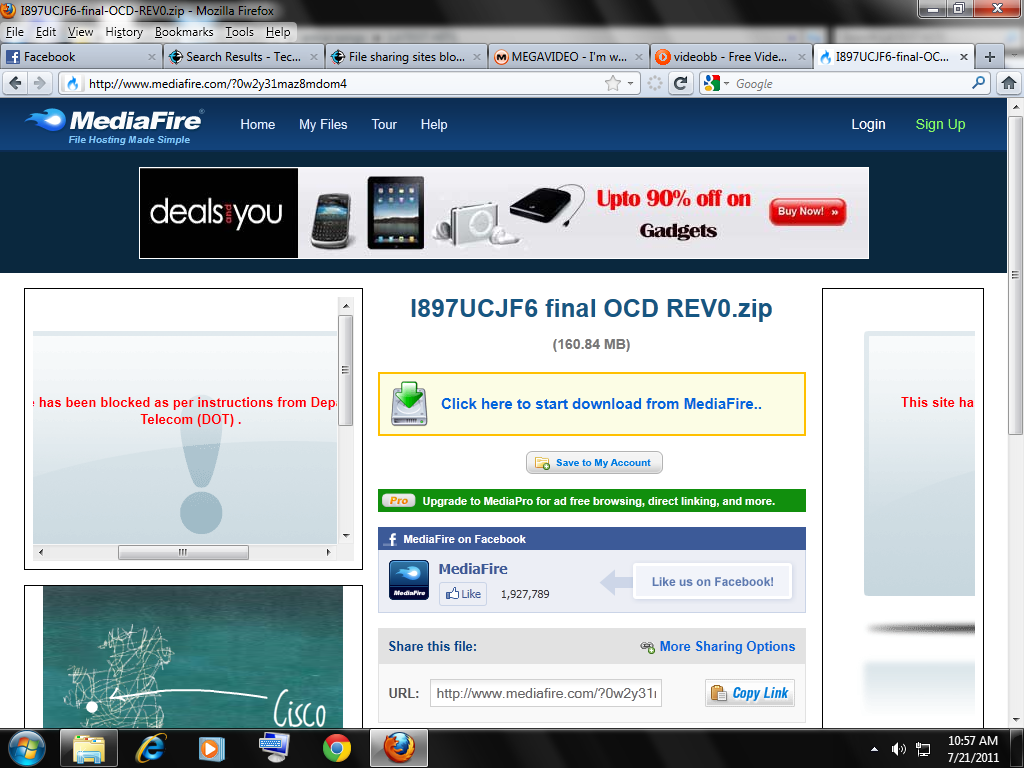This screenshot has height=768, width=1024.
Task: Switch to the MEGAVIDEO tab
Action: [x=568, y=57]
